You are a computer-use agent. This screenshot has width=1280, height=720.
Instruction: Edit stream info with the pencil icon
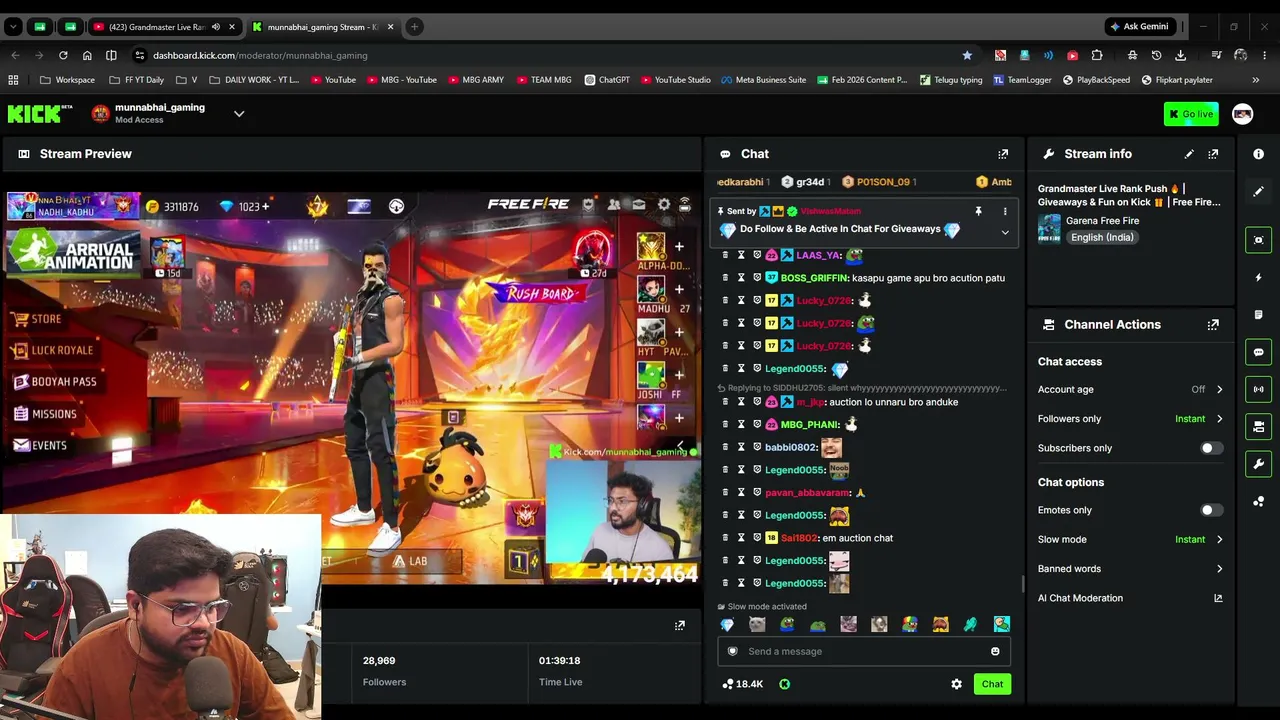[x=1189, y=154]
